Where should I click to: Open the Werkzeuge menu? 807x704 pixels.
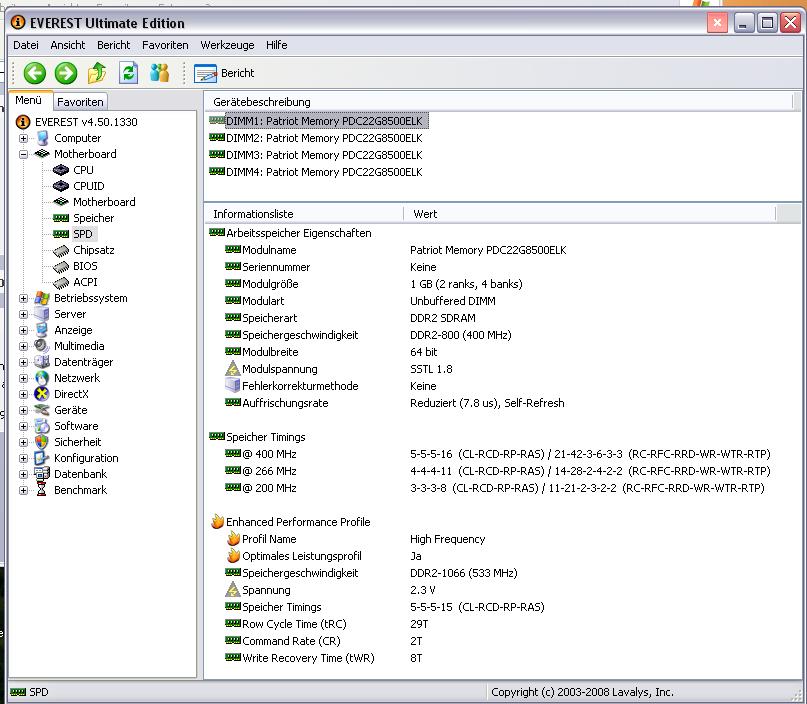pyautogui.click(x=227, y=45)
